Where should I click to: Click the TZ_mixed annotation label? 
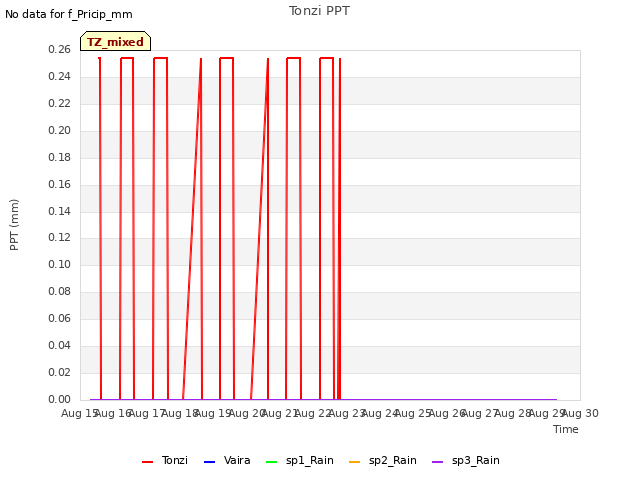point(116,41)
